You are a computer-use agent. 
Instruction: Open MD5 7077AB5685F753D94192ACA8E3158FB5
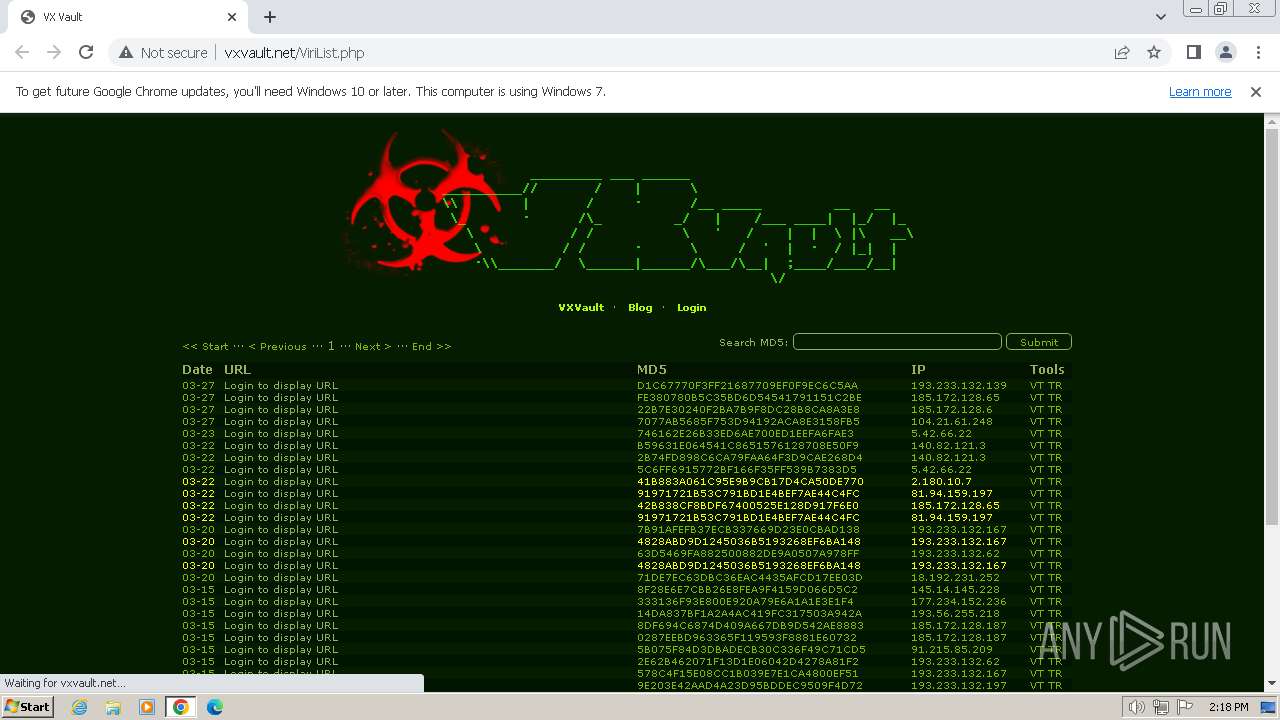[748, 421]
